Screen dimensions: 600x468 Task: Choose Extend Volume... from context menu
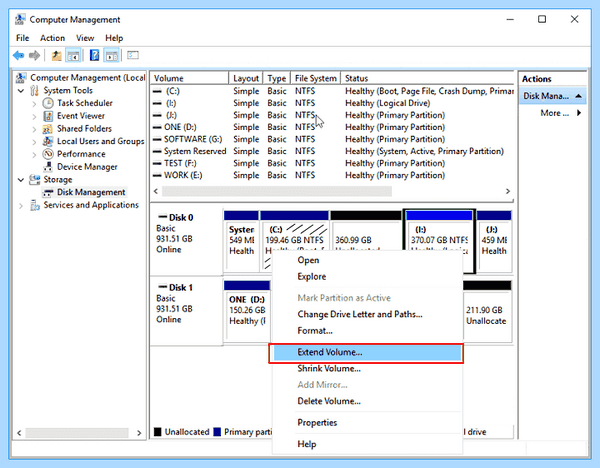(366, 352)
